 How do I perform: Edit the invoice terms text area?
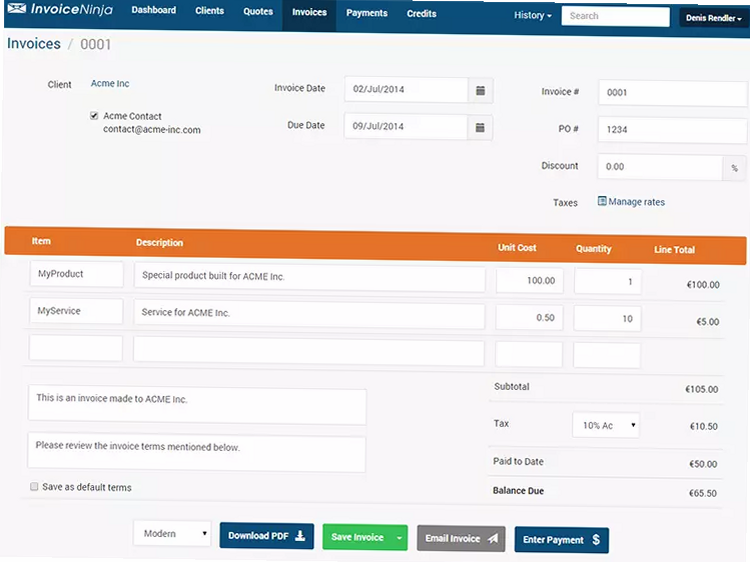point(197,452)
